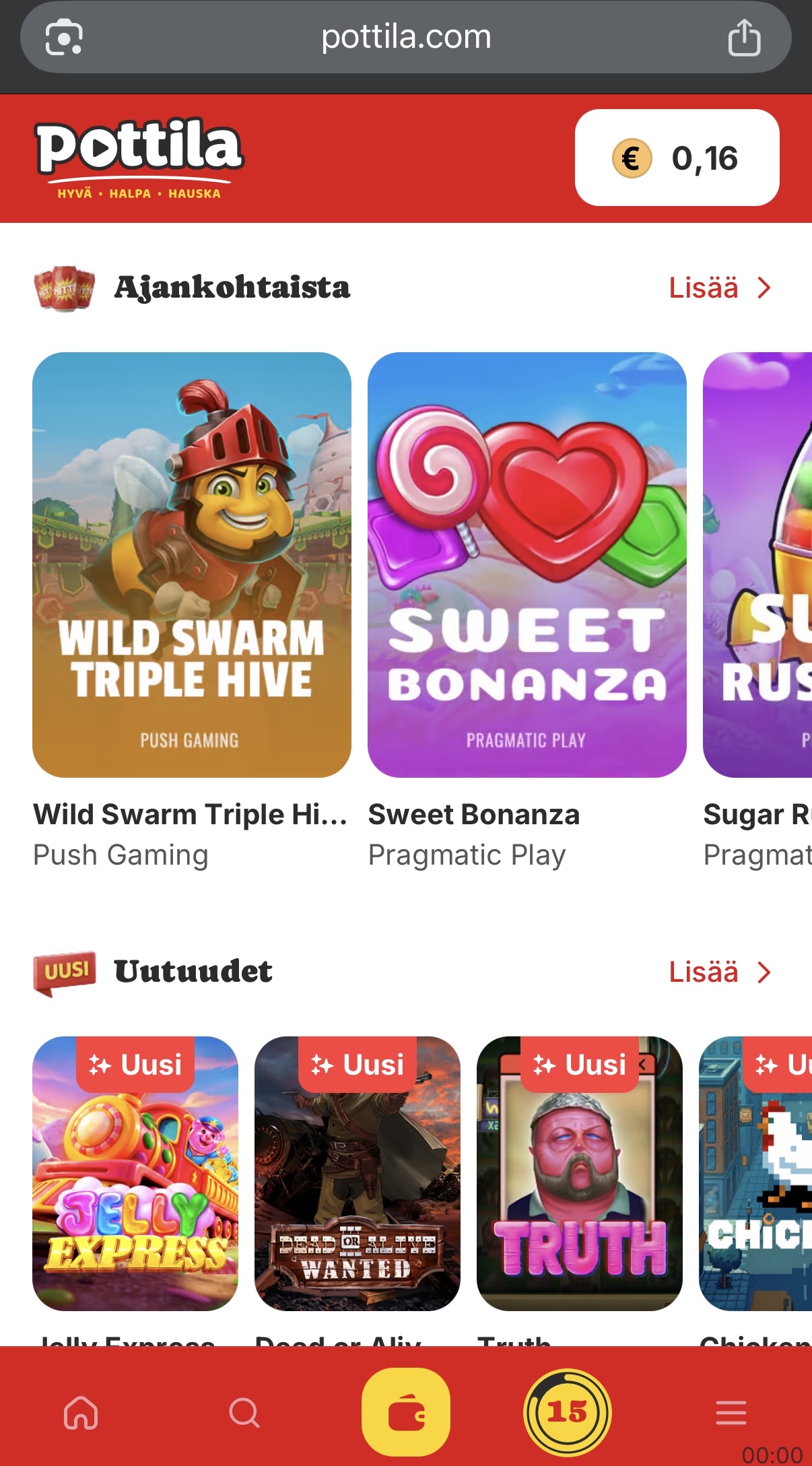Open the 0,16 balance button
The image size is (812, 1466).
coord(677,158)
